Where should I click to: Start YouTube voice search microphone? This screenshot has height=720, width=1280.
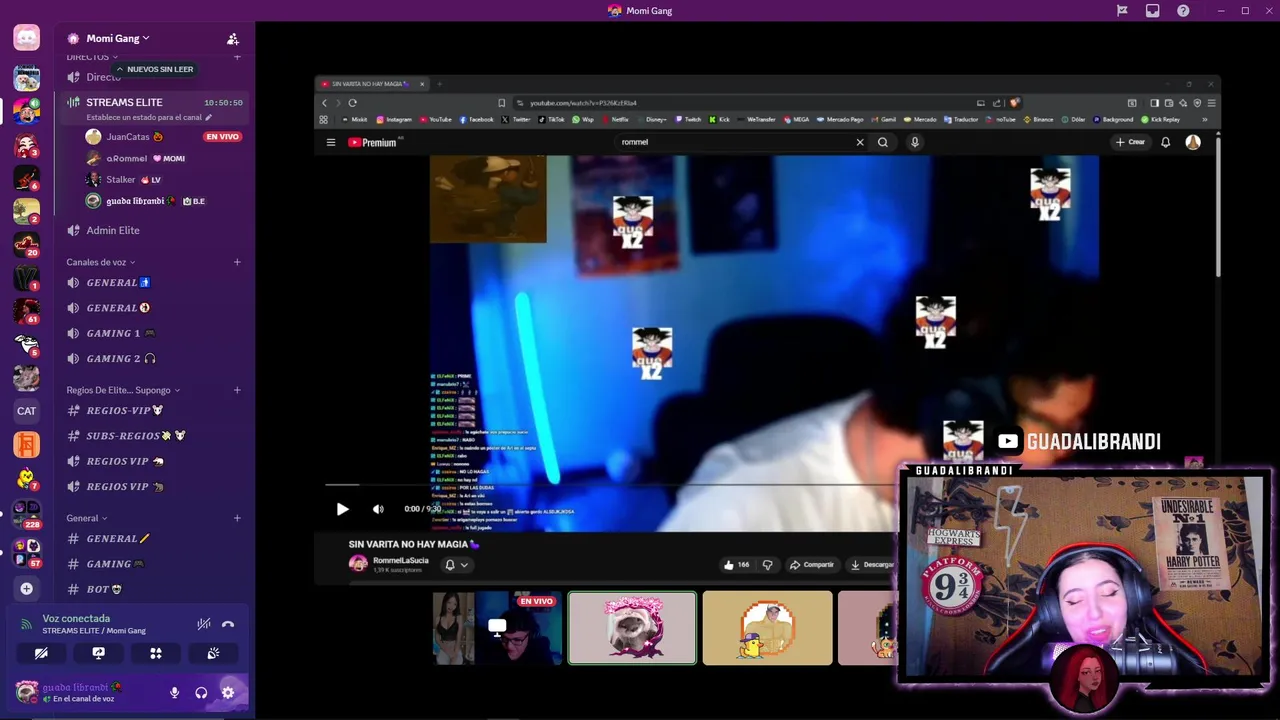click(x=914, y=142)
